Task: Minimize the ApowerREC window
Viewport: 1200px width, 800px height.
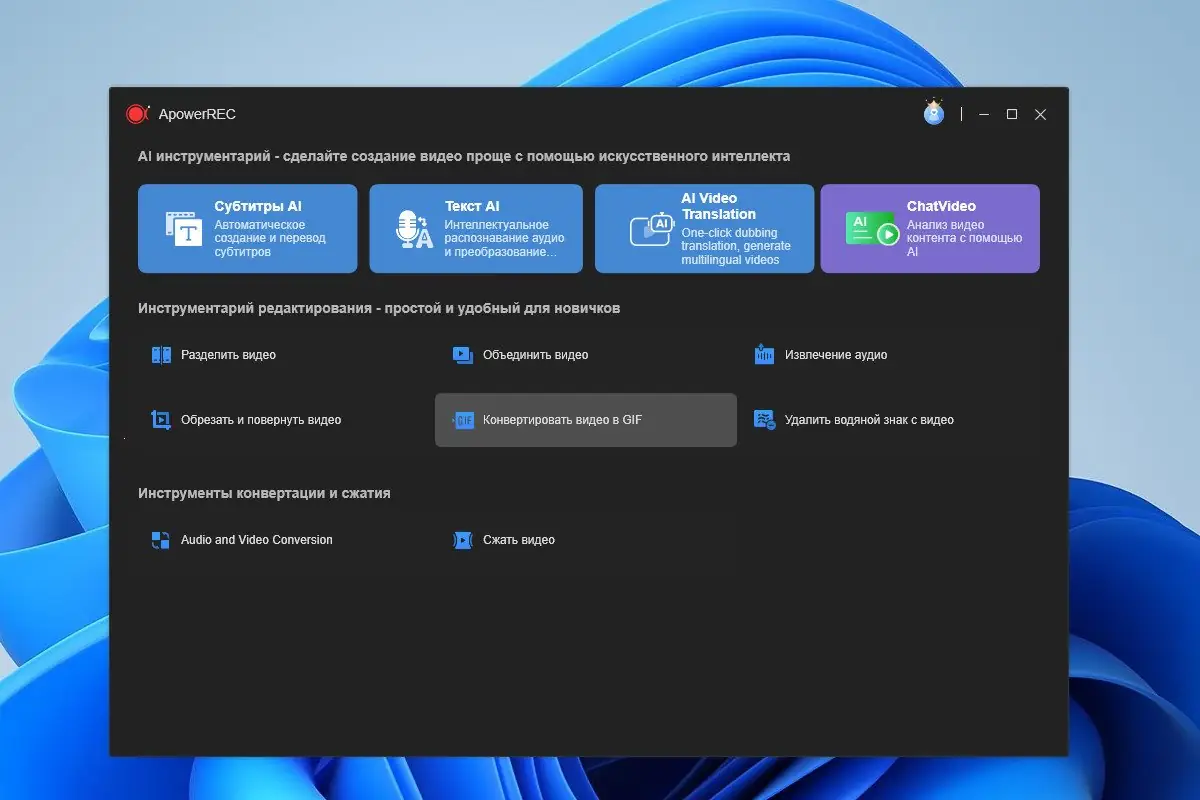Action: coord(985,115)
